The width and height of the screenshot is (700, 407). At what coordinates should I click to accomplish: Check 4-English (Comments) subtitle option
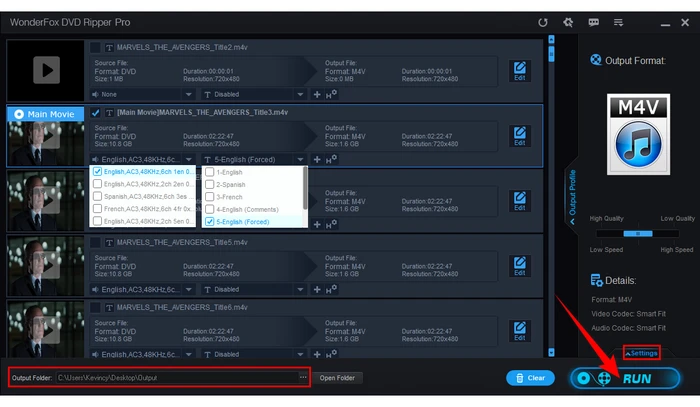point(209,209)
